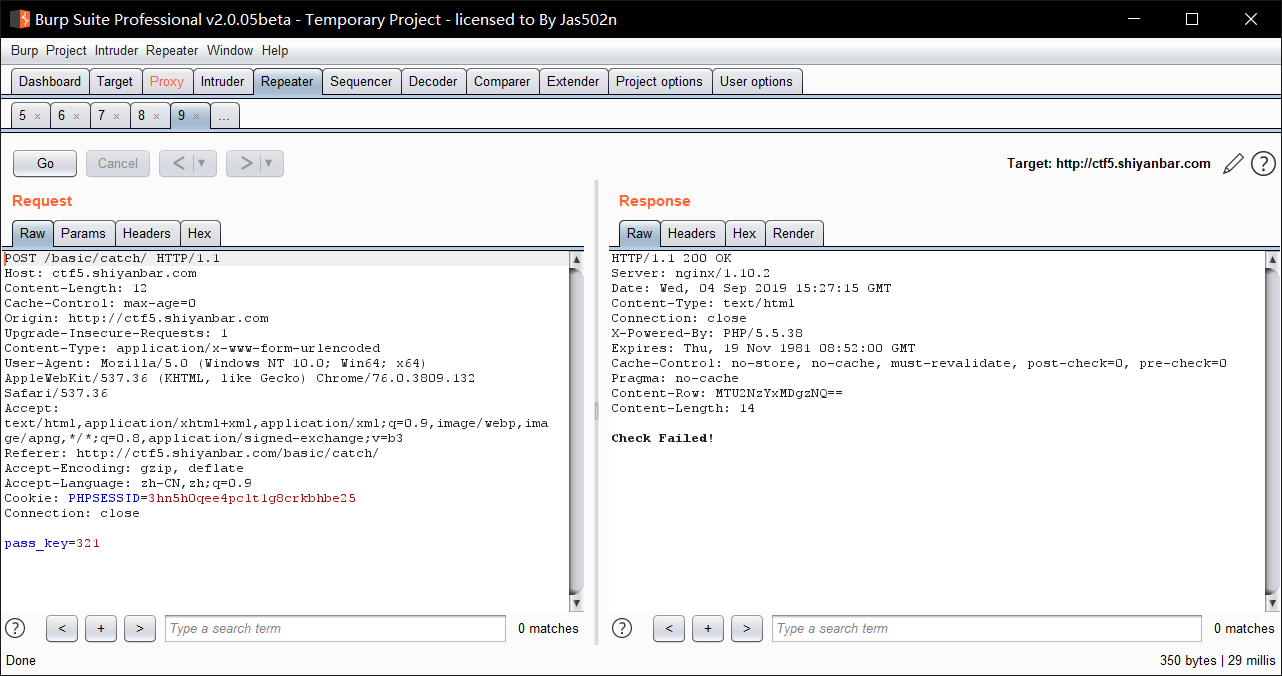1282x676 pixels.
Task: Click the POST /basic/catch/ request line
Action: tap(112, 258)
